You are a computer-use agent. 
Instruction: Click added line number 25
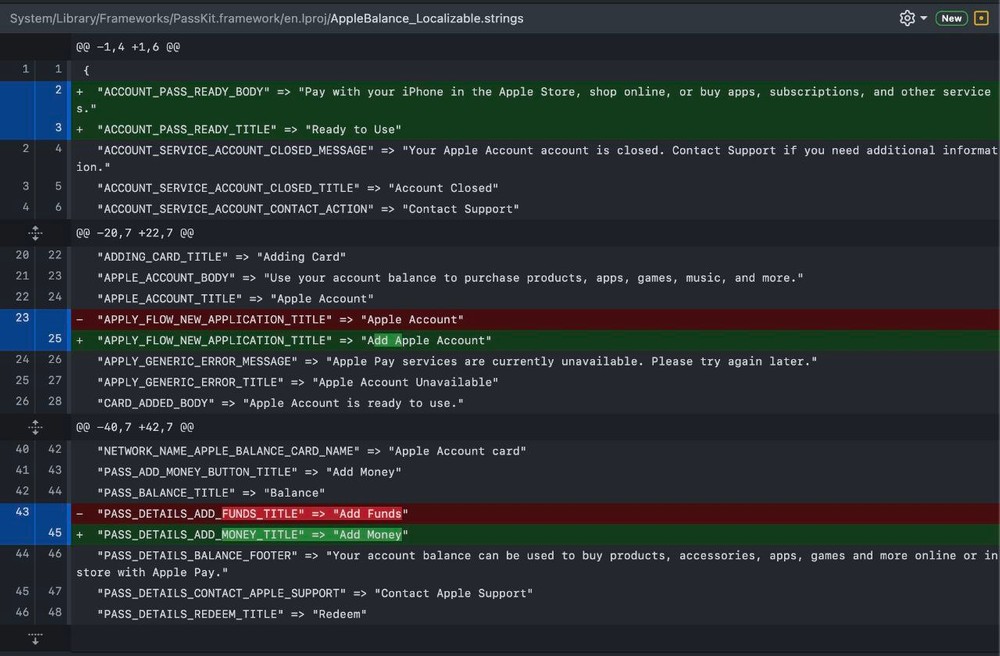pyautogui.click(x=55, y=339)
